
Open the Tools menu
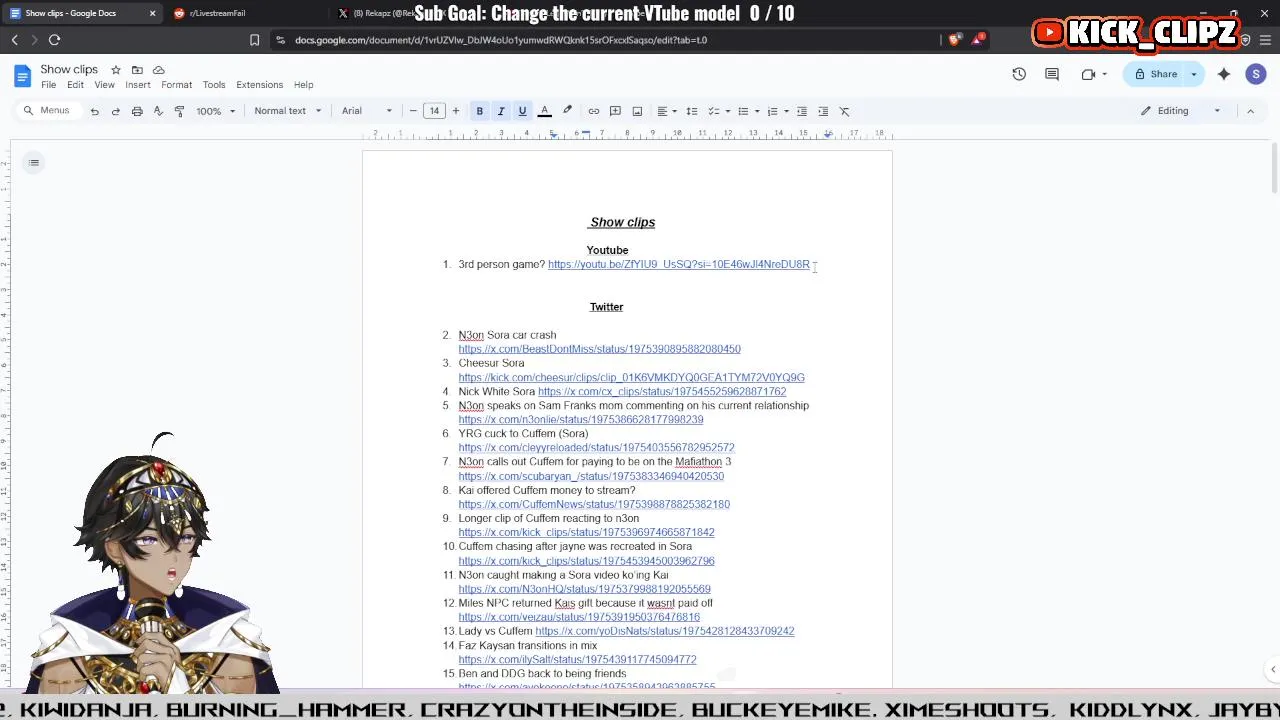(214, 85)
